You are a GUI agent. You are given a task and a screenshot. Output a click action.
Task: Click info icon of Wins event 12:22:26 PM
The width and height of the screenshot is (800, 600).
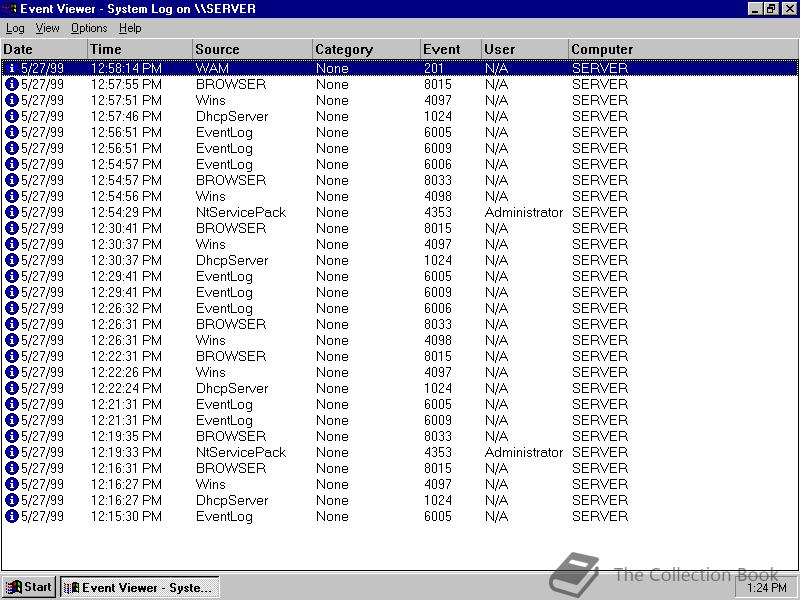12,372
